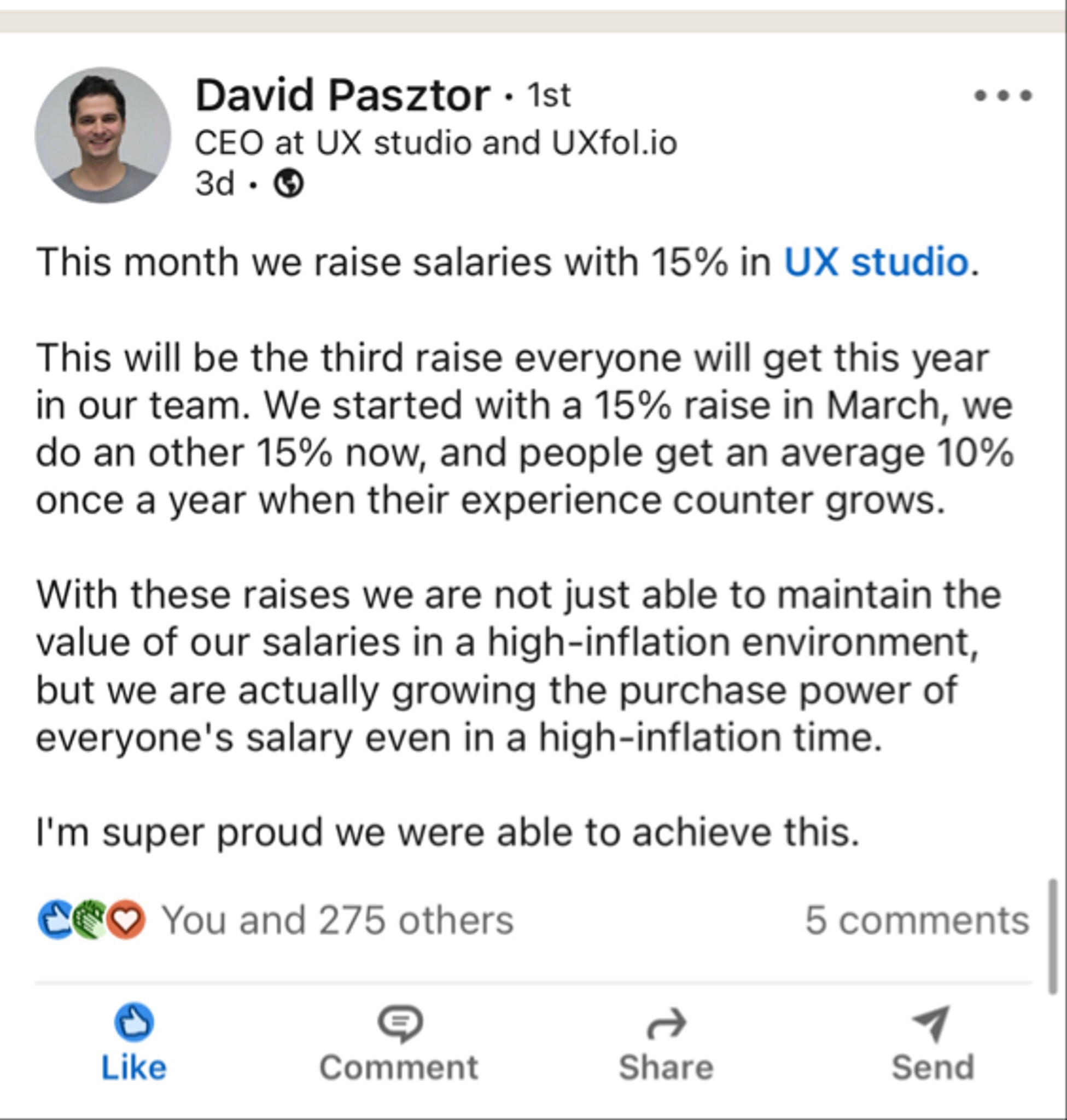Click the globe public visibility icon
Image resolution: width=1067 pixels, height=1120 pixels.
pos(289,183)
